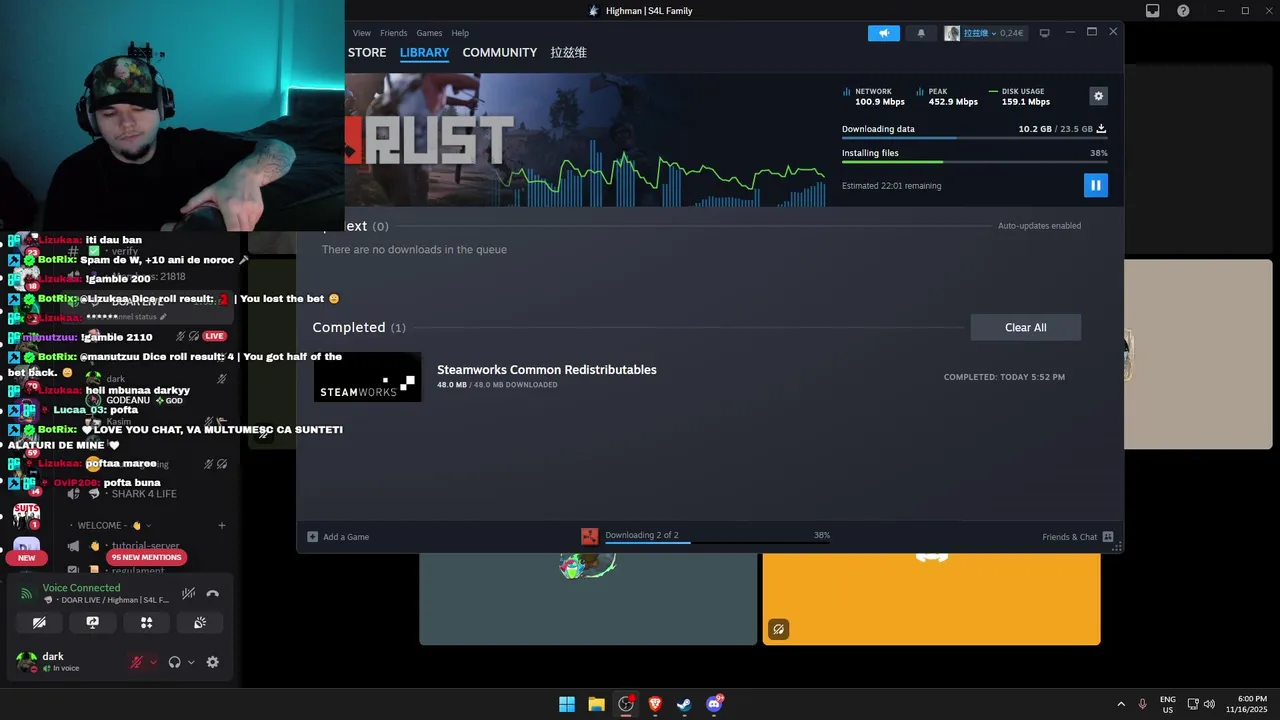Click the orange Discord participant tile
The image size is (1280, 720).
point(931,599)
